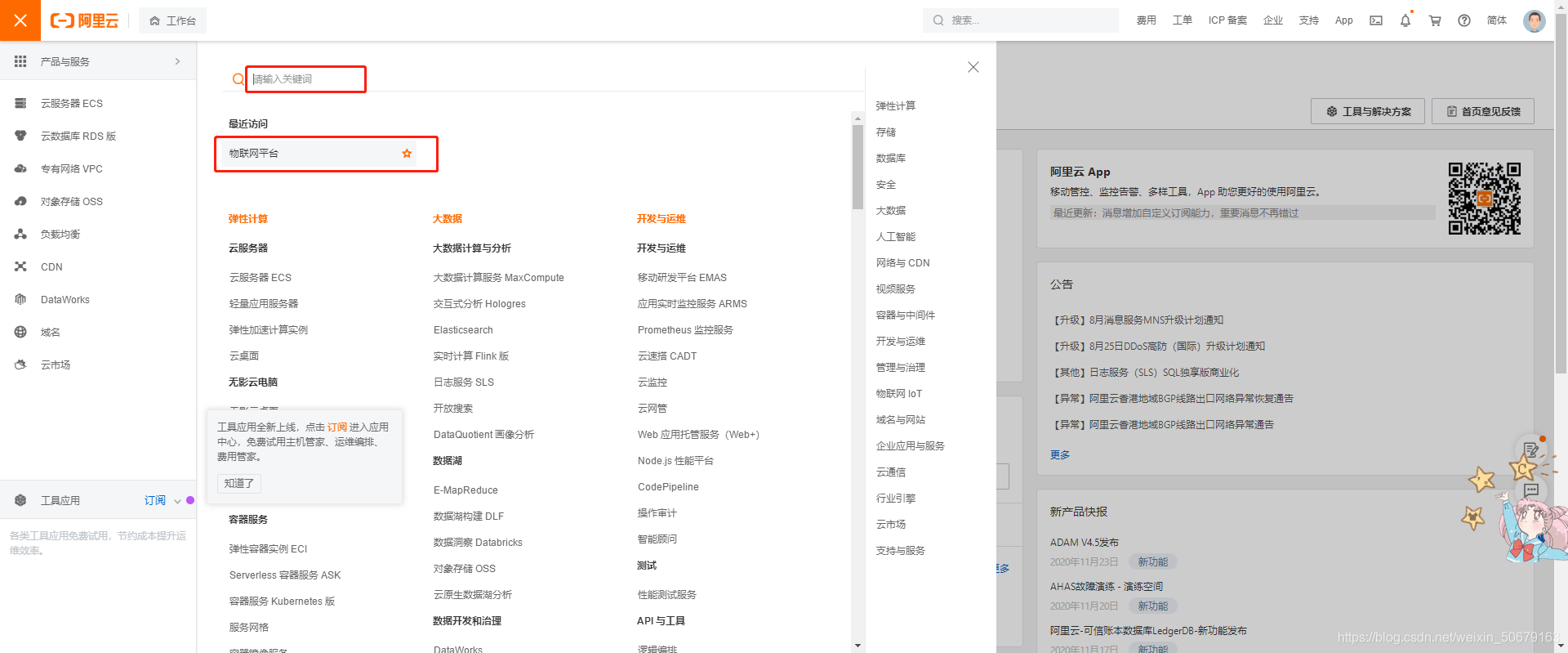This screenshot has width=1568, height=653.
Task: Click the product list scrollbar thumb
Action: (x=857, y=168)
